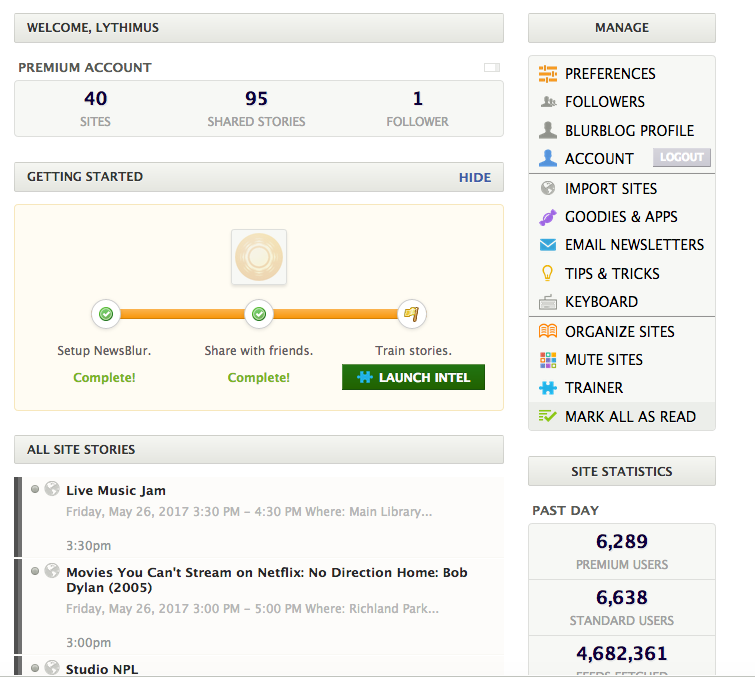Click the Mark All as Read checkmark icon

547,416
